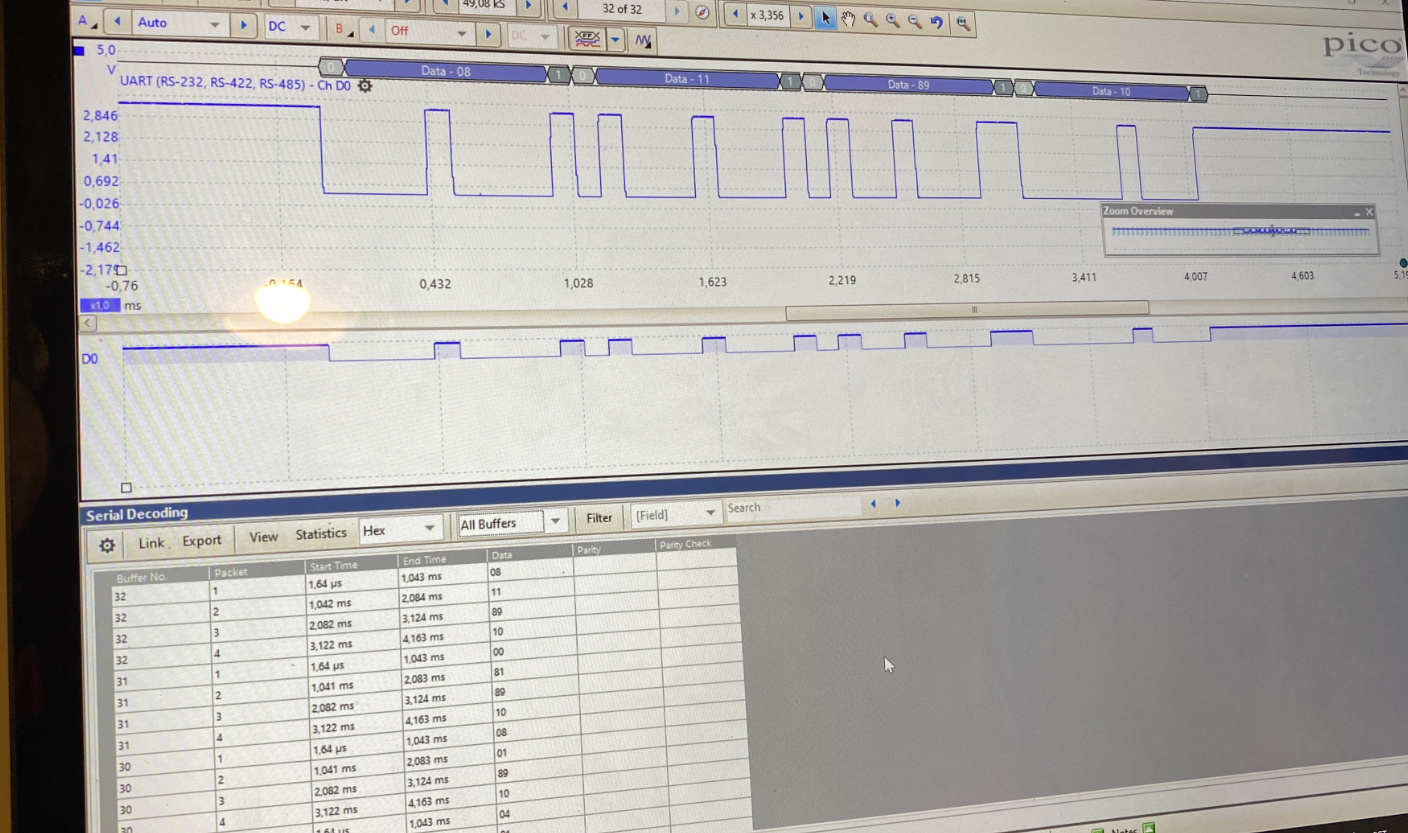Open Serial Decoding settings gear
Screen dimensions: 1408x833
click(x=107, y=545)
